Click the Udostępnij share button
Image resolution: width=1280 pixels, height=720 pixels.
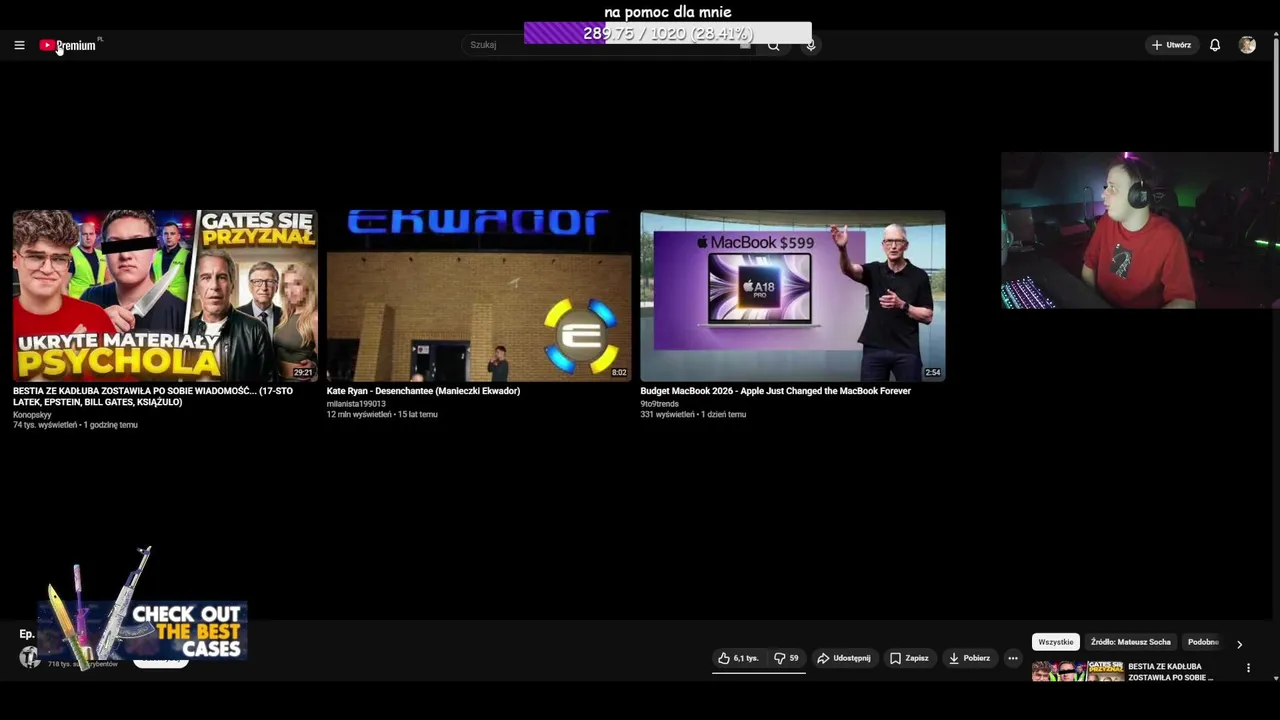(x=844, y=658)
